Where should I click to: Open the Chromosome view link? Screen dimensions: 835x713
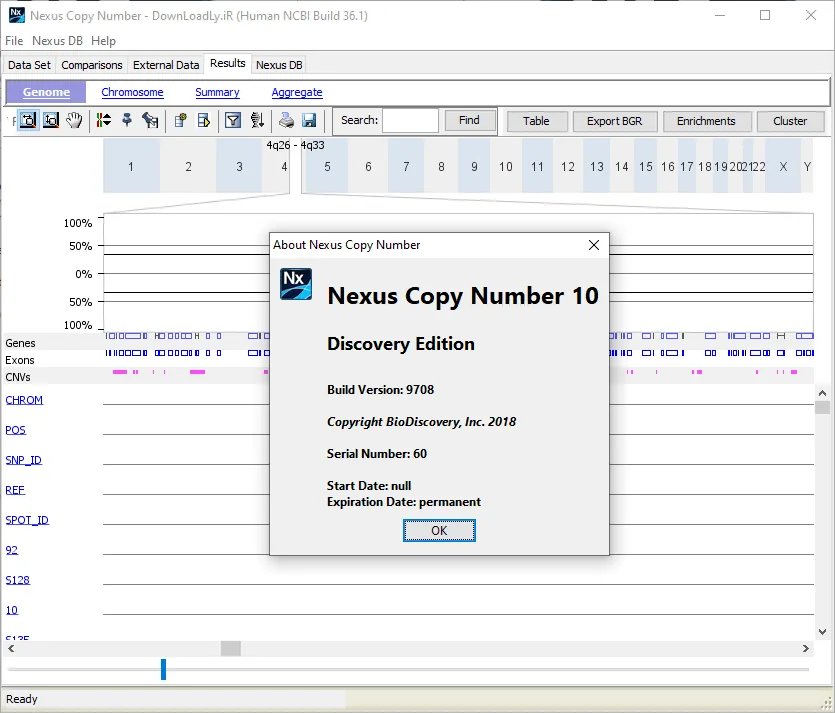[132, 92]
